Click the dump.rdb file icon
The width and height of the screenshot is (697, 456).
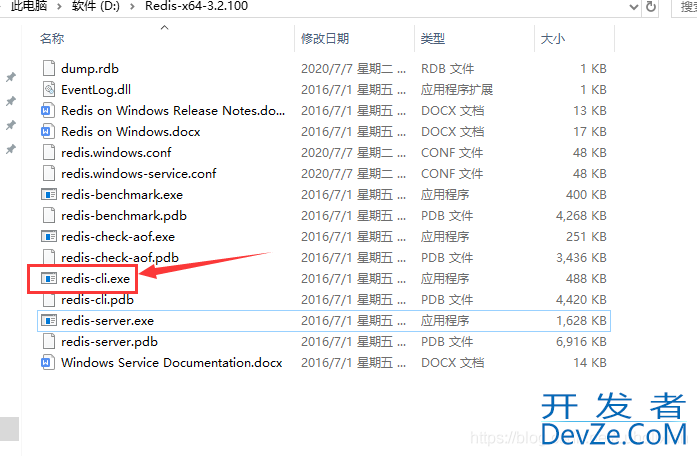48,68
